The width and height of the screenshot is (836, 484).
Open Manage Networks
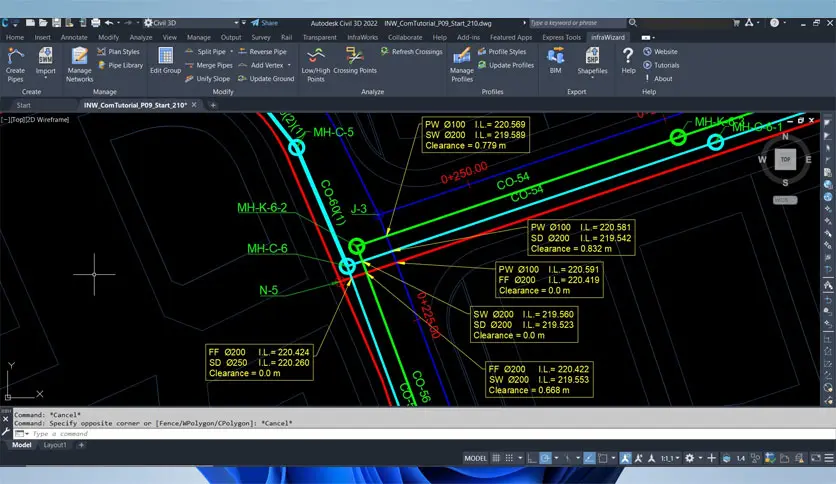point(79,64)
